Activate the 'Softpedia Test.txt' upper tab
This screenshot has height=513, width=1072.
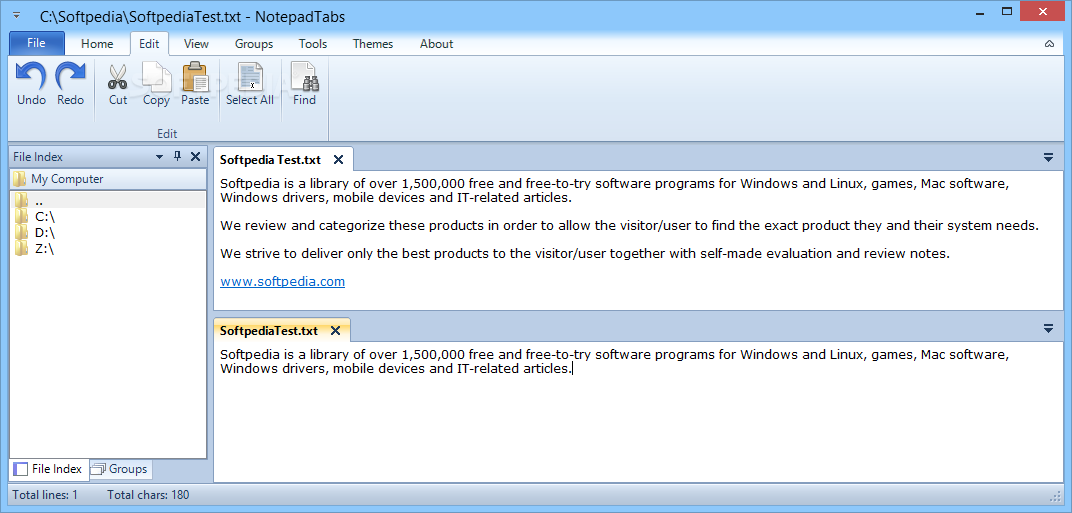point(270,160)
